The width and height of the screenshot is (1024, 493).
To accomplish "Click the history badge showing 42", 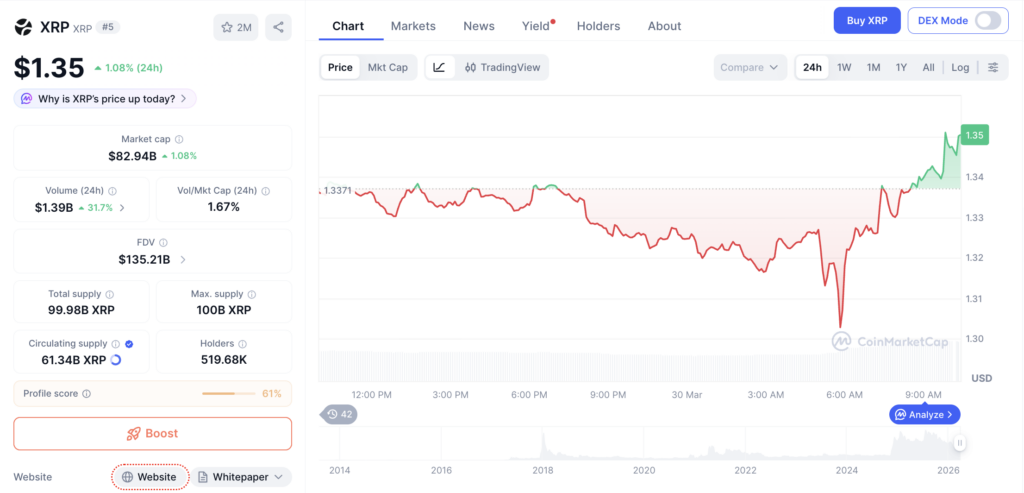I will coord(340,414).
